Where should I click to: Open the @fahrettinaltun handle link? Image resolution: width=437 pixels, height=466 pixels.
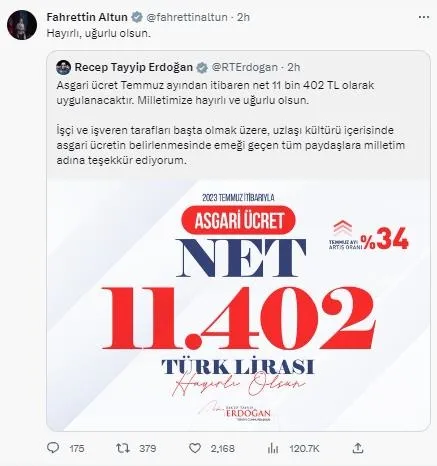click(x=187, y=17)
